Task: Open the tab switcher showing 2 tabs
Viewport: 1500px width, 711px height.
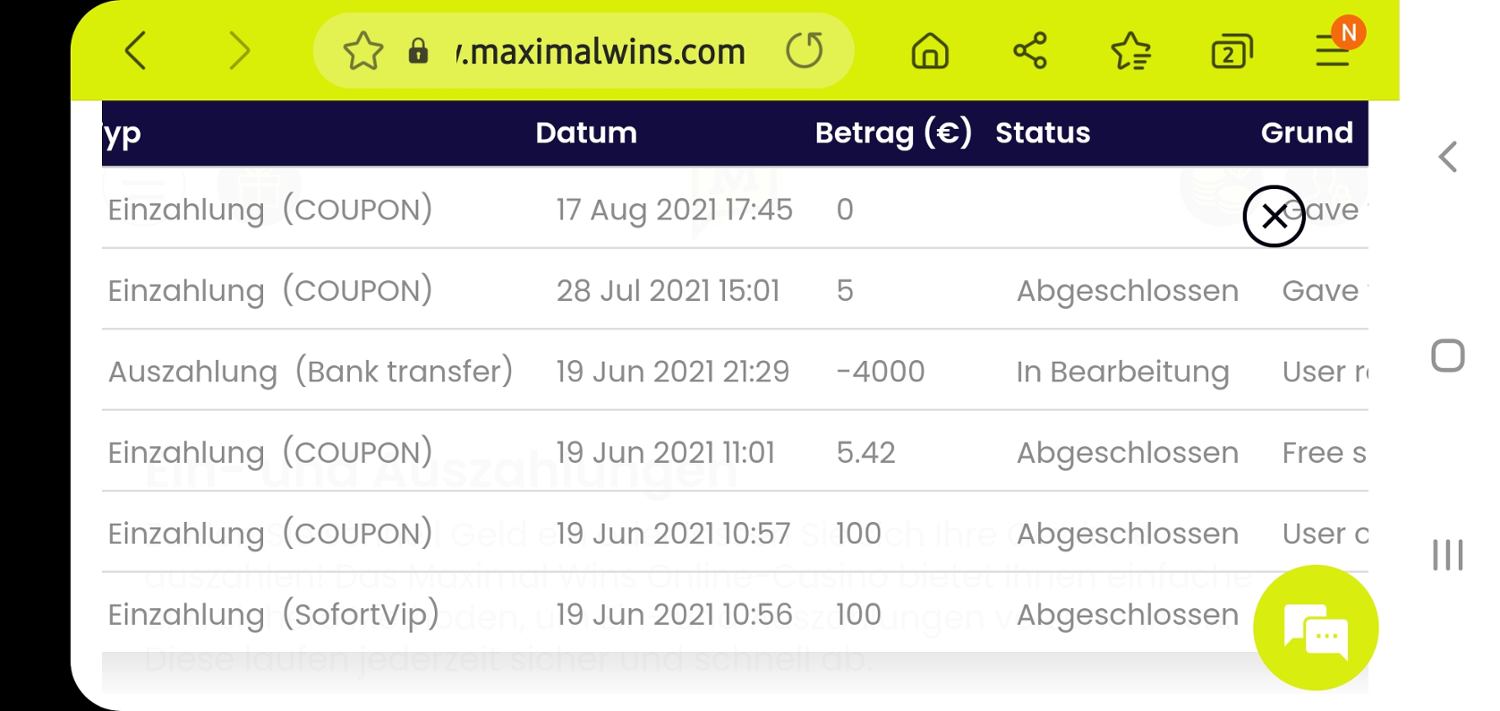Action: 1231,53
